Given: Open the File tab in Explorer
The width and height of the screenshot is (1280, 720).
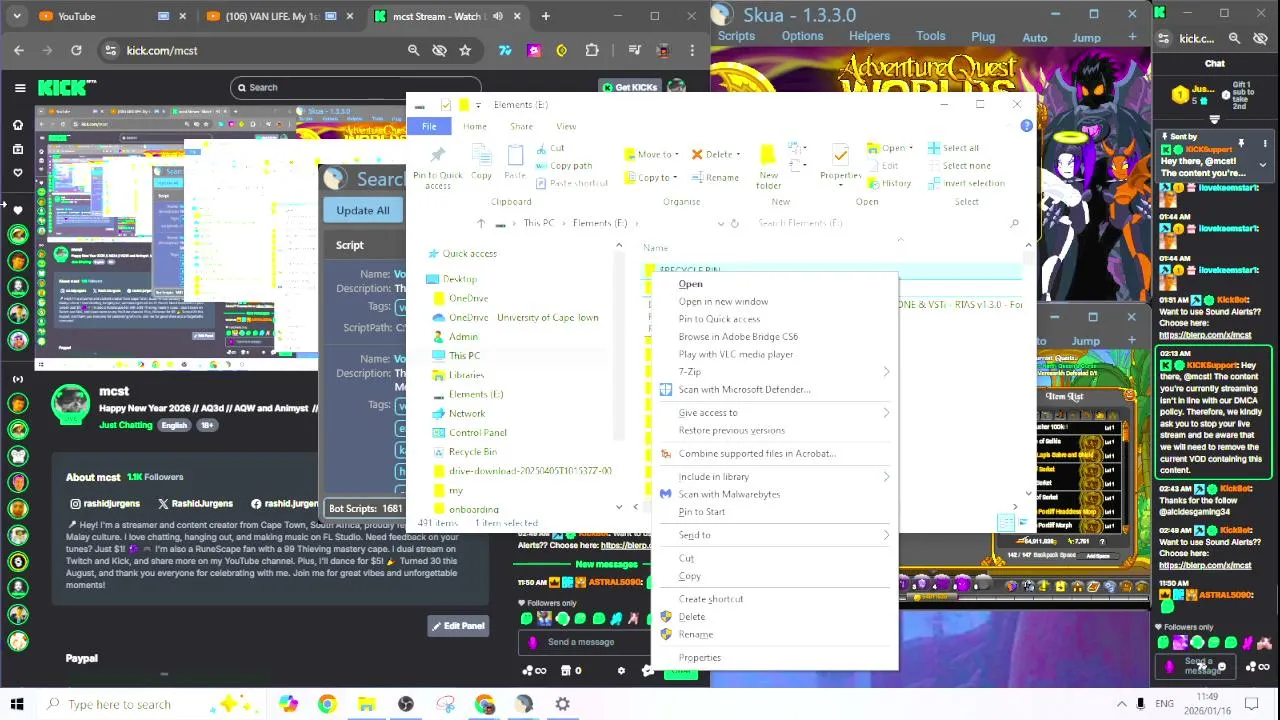Looking at the screenshot, I should [x=429, y=126].
